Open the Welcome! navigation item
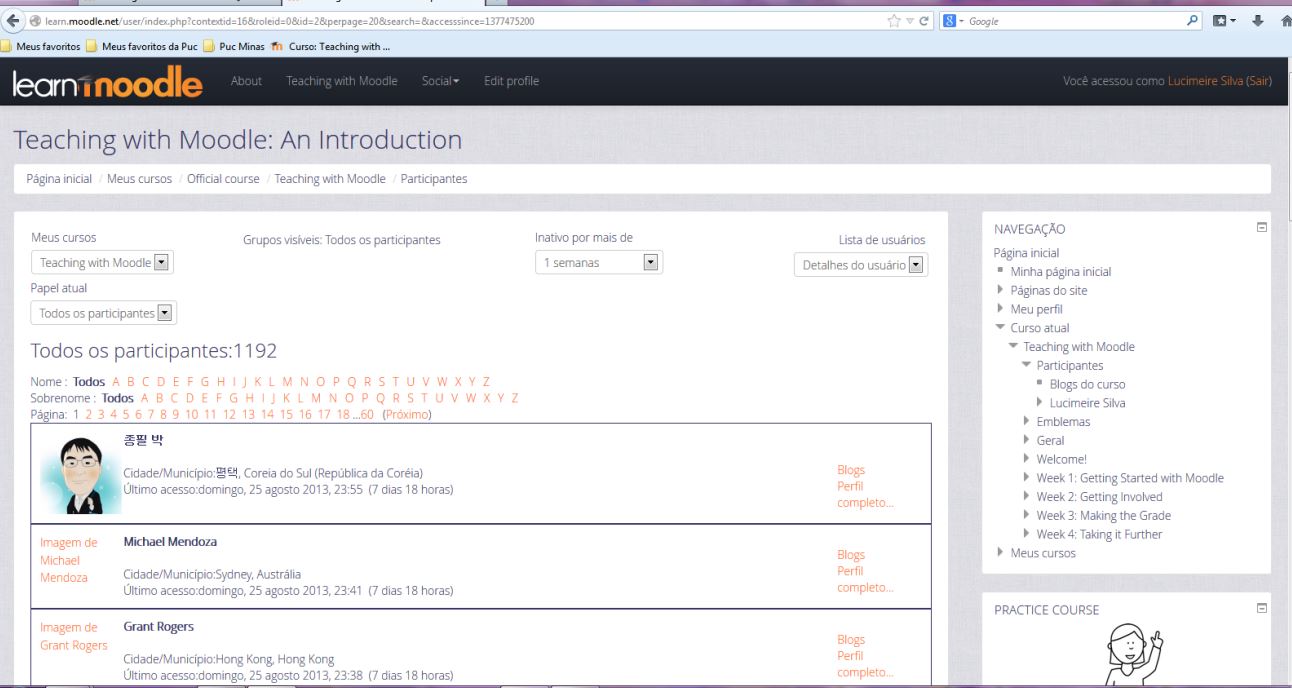The width and height of the screenshot is (1292, 688). coord(1061,459)
